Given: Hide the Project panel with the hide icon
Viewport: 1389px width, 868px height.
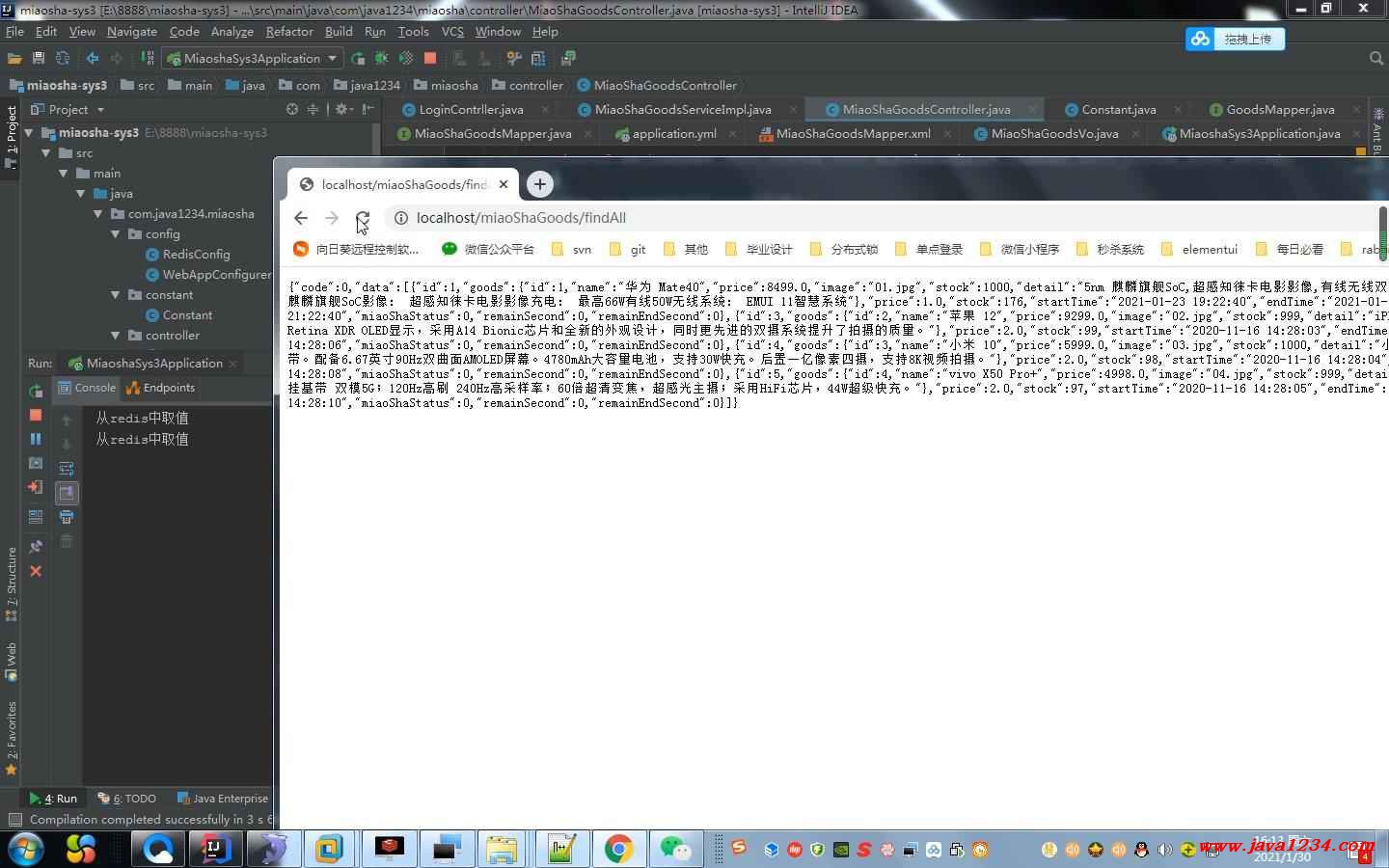Looking at the screenshot, I should click(x=368, y=109).
